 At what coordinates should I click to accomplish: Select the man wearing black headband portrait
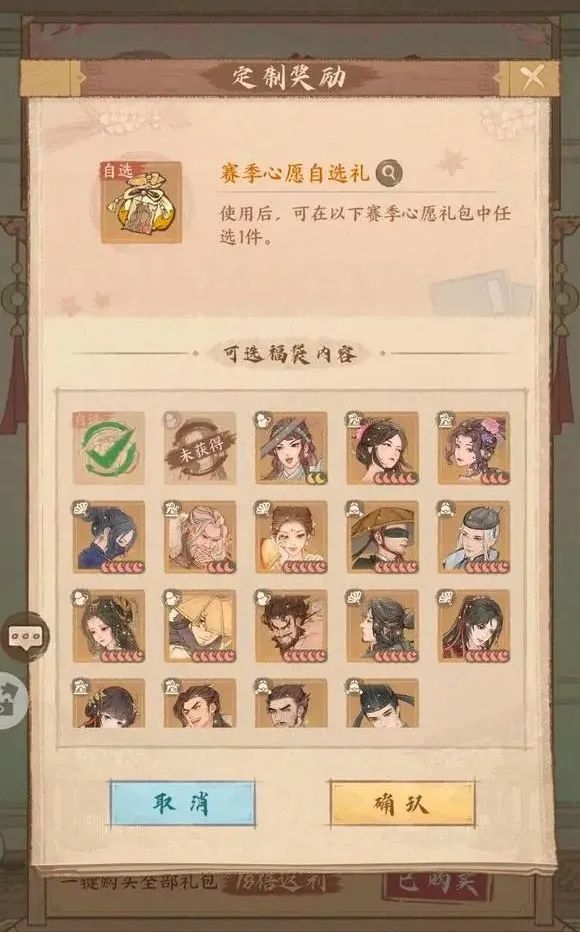click(383, 703)
